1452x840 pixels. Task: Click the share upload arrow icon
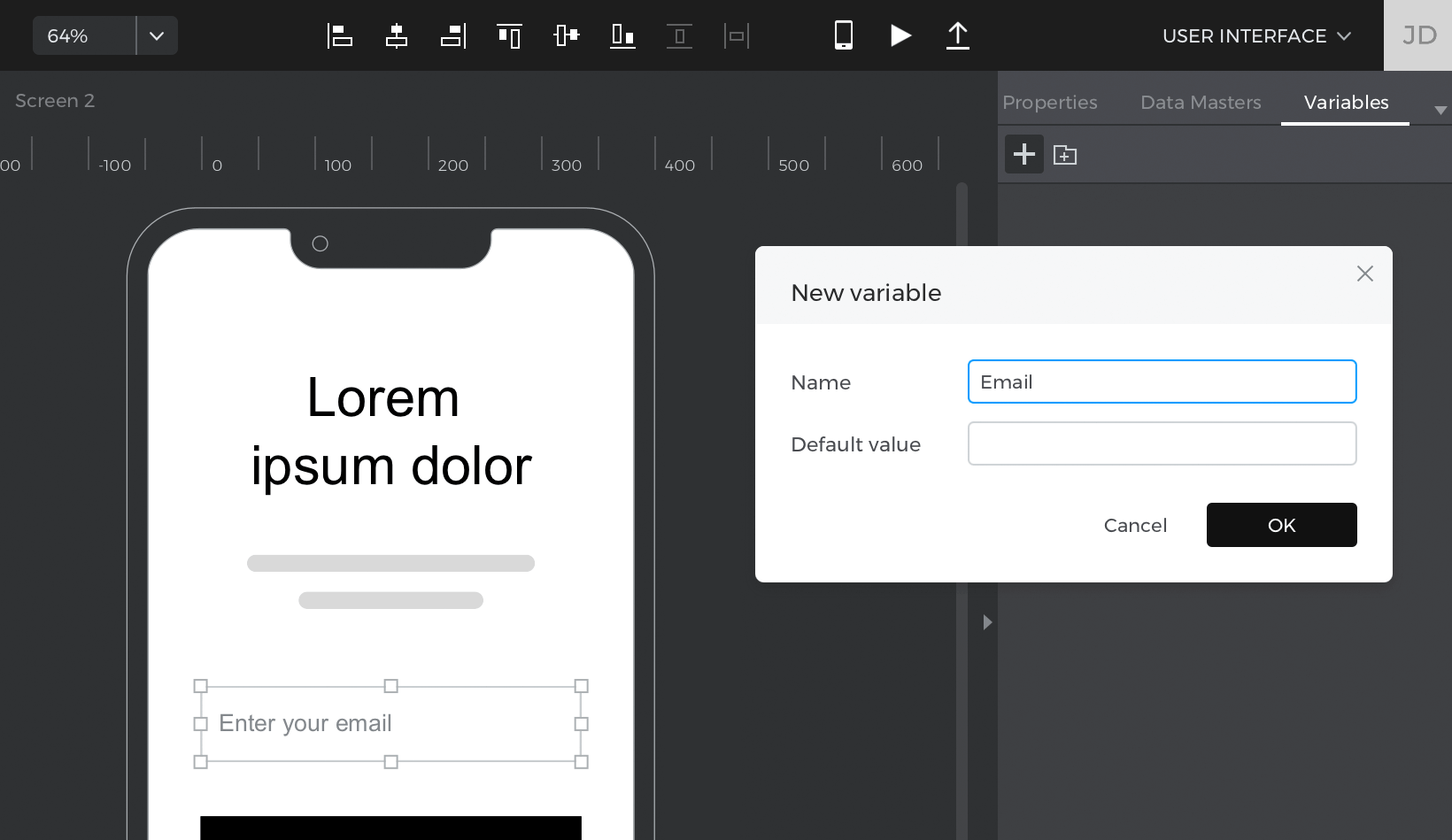958,35
